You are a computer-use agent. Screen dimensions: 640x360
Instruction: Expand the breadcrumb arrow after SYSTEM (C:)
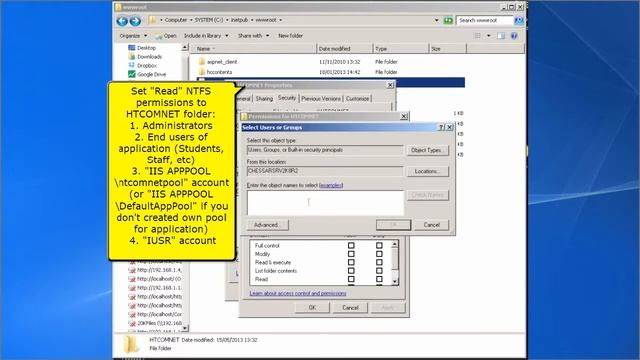coord(227,20)
